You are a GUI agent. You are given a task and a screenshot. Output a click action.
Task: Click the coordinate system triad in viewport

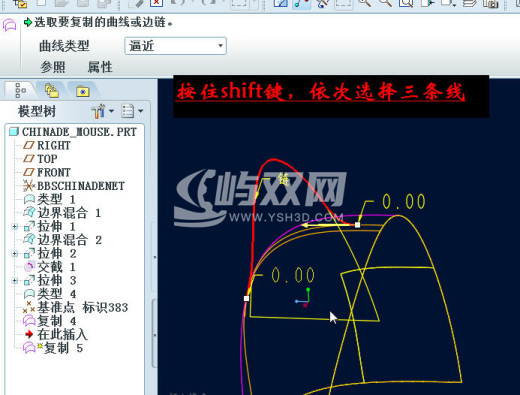(x=304, y=297)
